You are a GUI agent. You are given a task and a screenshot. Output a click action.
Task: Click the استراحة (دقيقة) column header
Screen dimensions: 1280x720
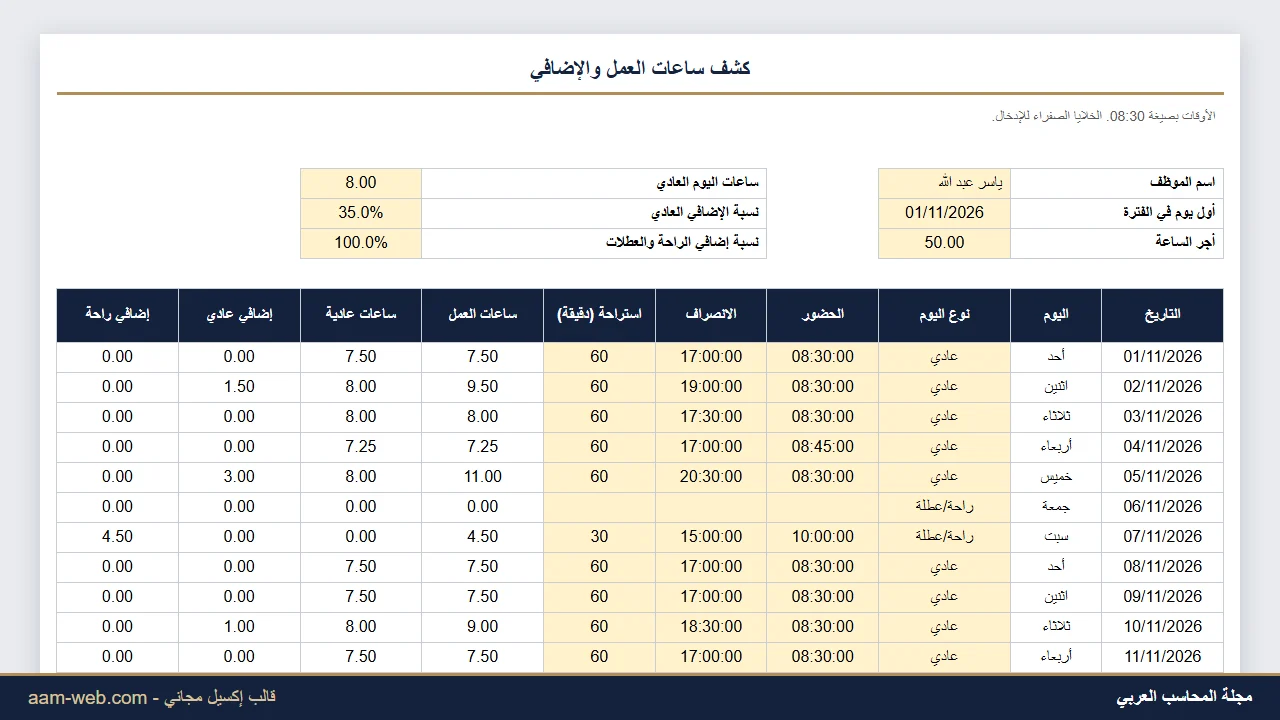(x=599, y=315)
